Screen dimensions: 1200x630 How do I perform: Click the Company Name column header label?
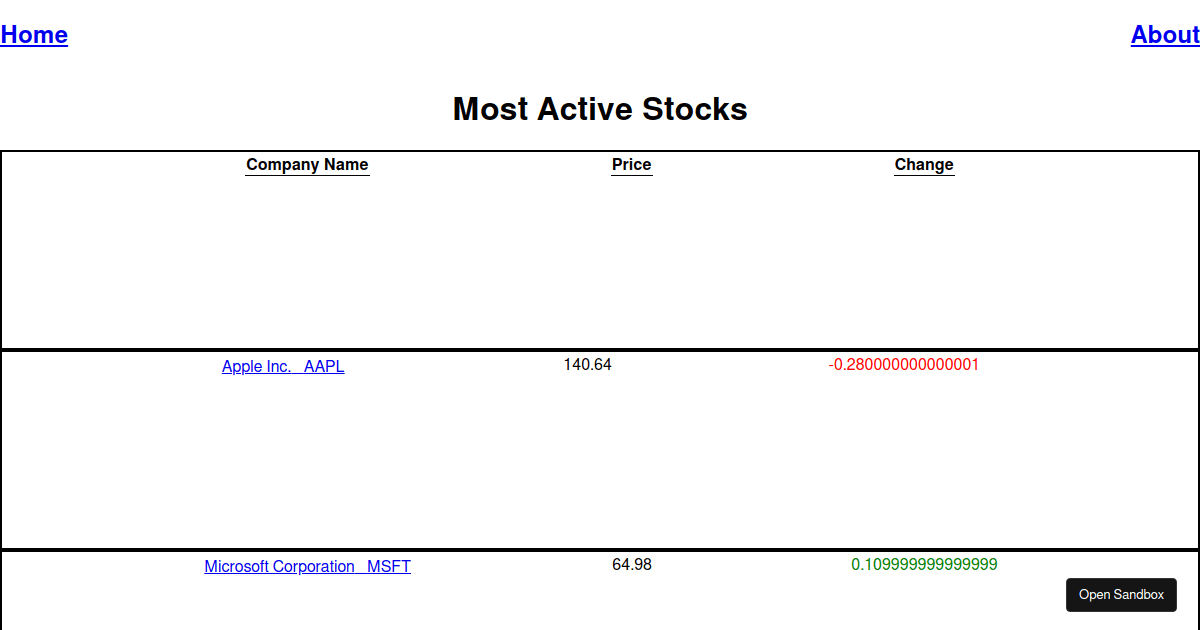tap(307, 164)
